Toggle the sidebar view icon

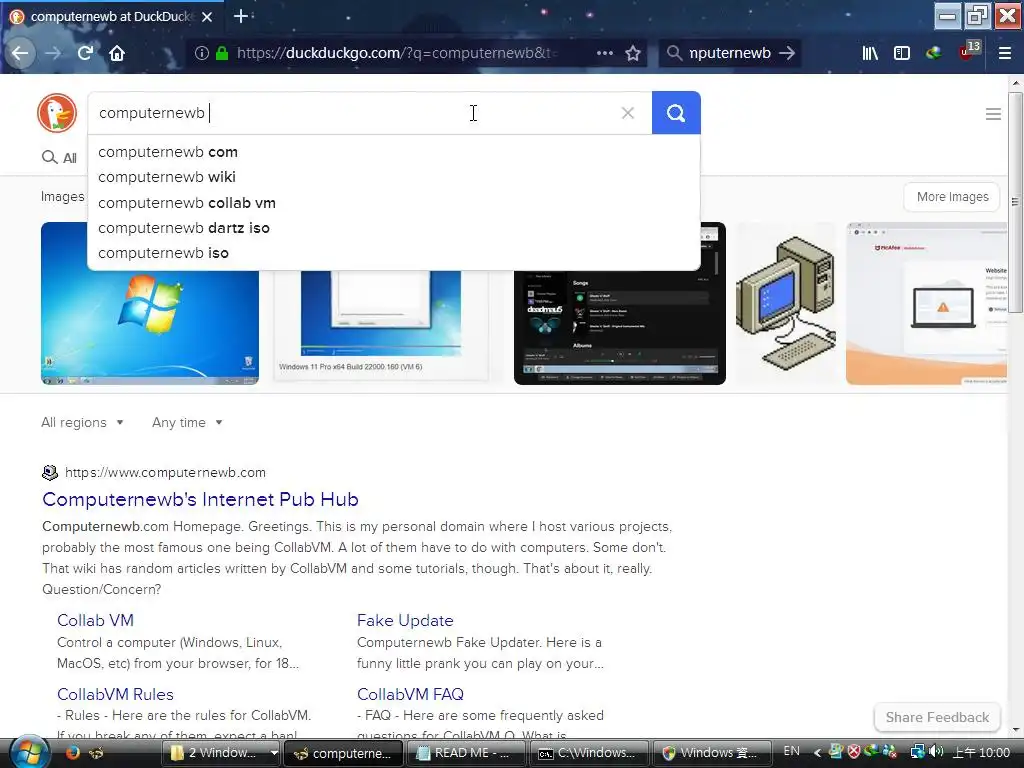coord(902,53)
